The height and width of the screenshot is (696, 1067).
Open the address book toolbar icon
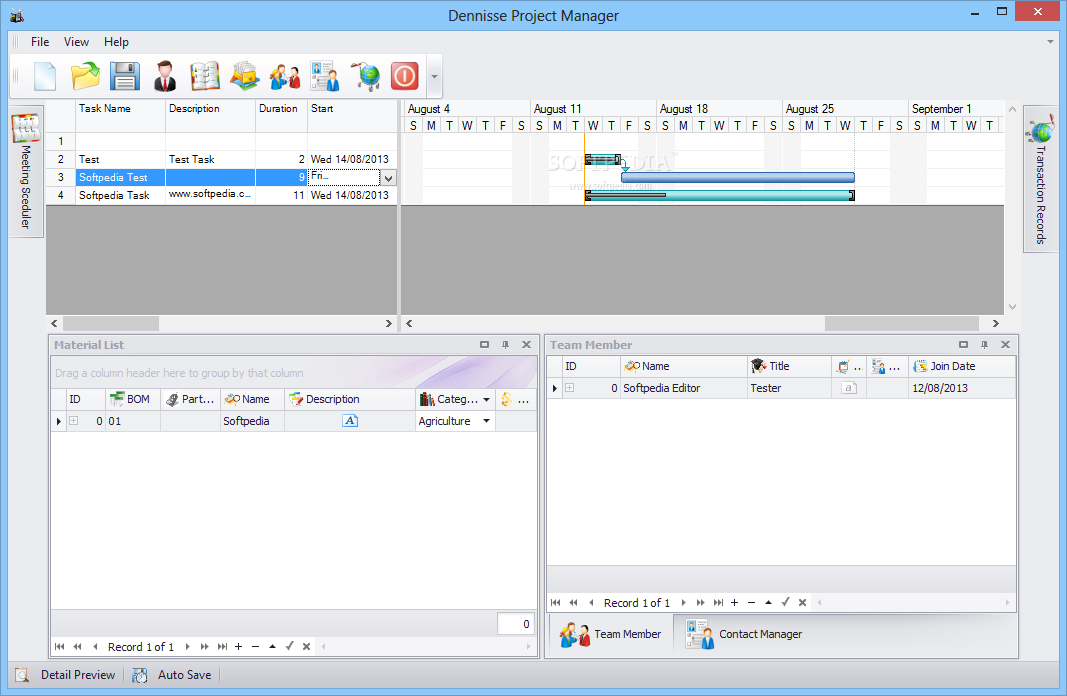(205, 76)
